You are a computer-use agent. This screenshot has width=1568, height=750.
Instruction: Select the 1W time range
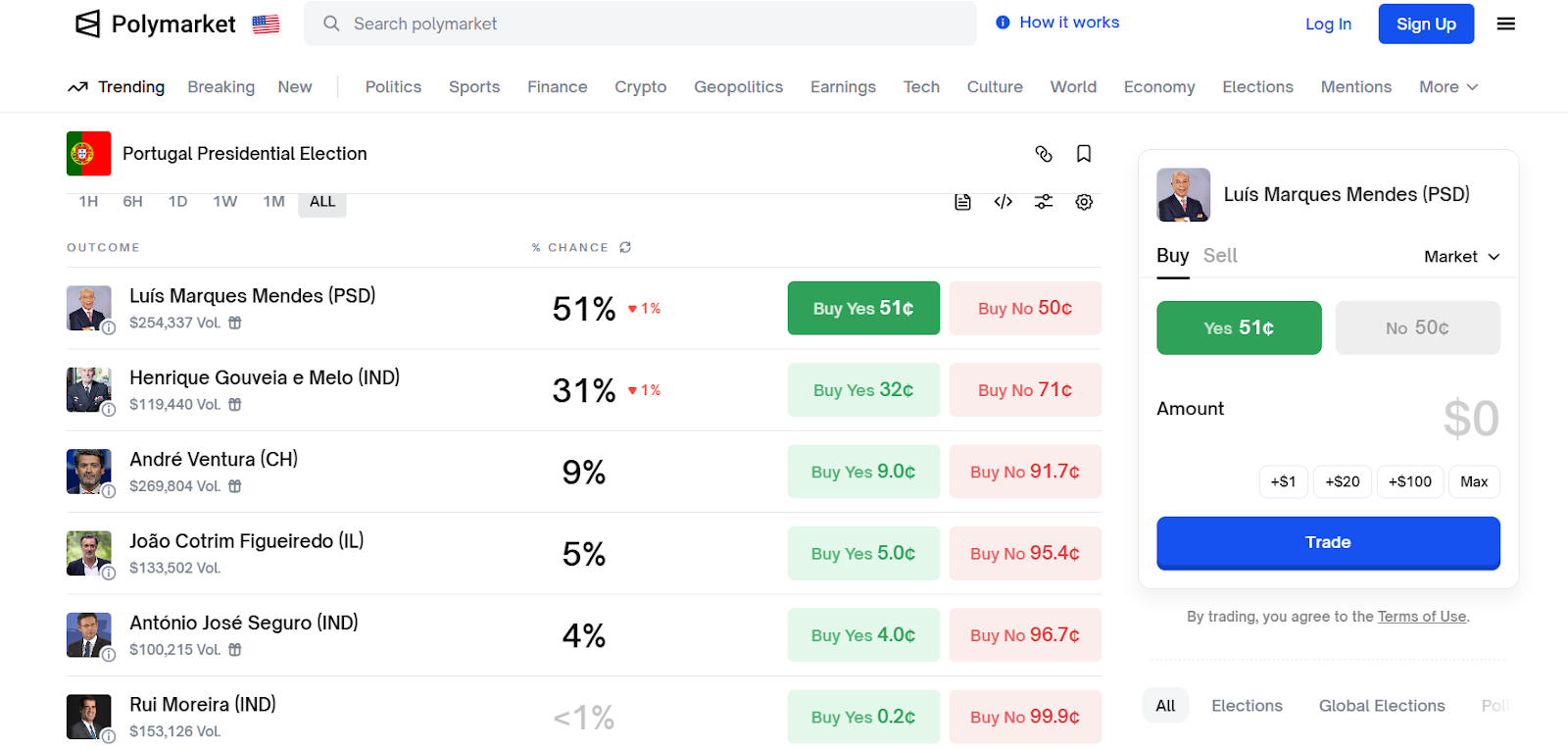tap(225, 202)
